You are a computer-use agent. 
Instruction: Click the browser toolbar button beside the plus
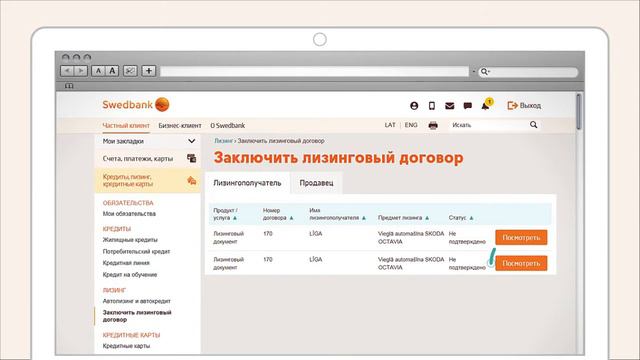(x=130, y=71)
